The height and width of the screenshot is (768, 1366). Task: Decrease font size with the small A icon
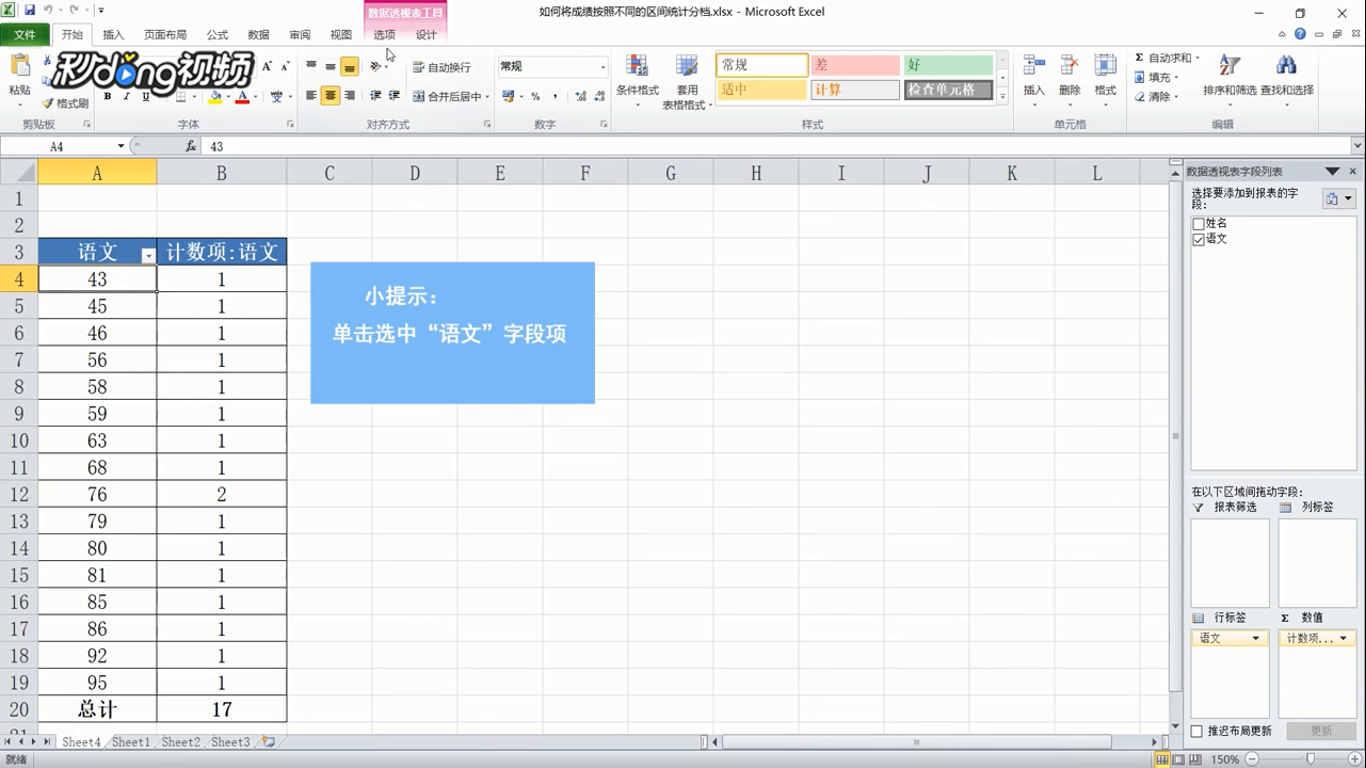[x=285, y=66]
